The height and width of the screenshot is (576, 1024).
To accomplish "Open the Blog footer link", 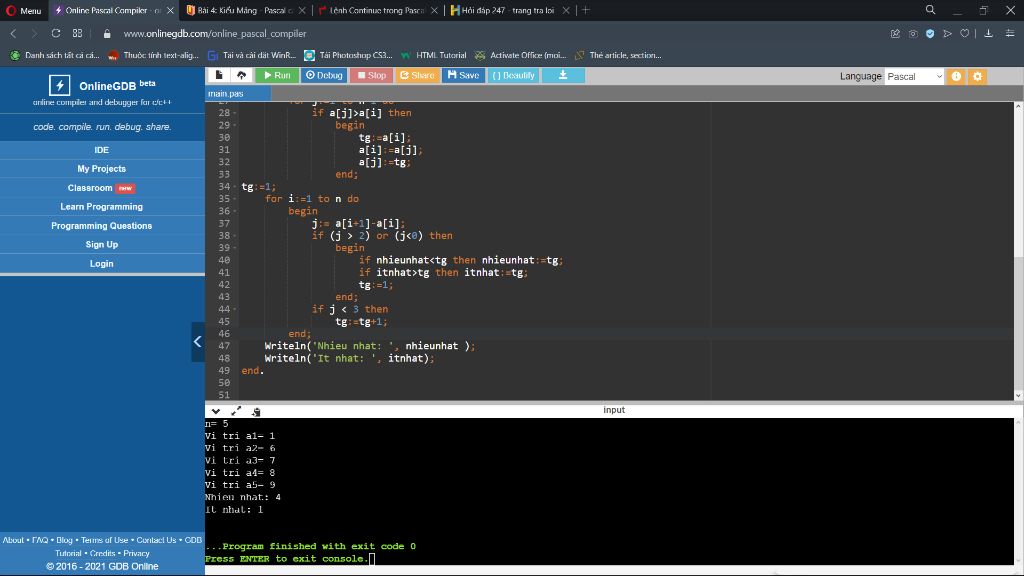I will pyautogui.click(x=64, y=540).
